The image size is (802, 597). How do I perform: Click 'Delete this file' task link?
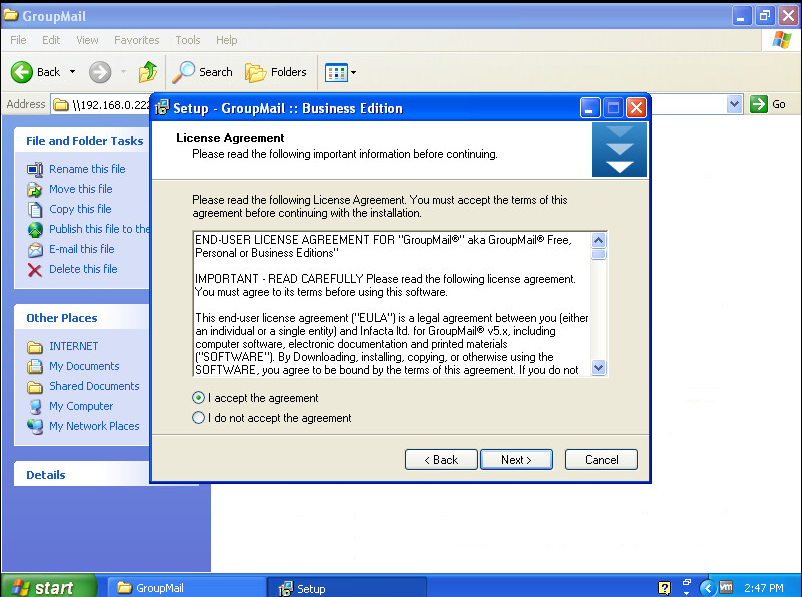83,269
